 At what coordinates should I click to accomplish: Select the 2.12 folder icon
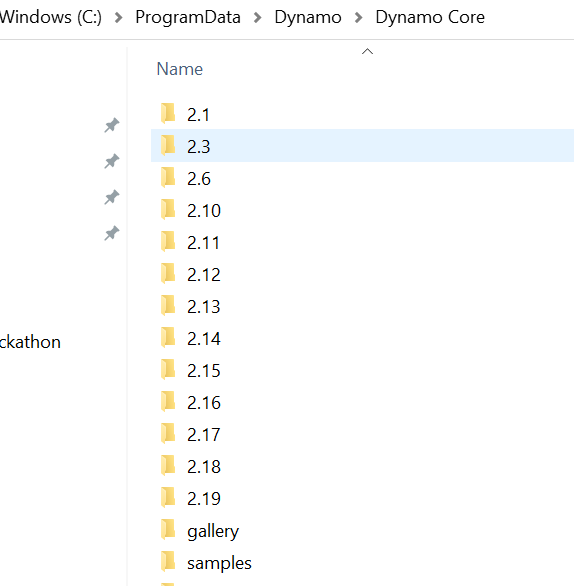pyautogui.click(x=168, y=273)
